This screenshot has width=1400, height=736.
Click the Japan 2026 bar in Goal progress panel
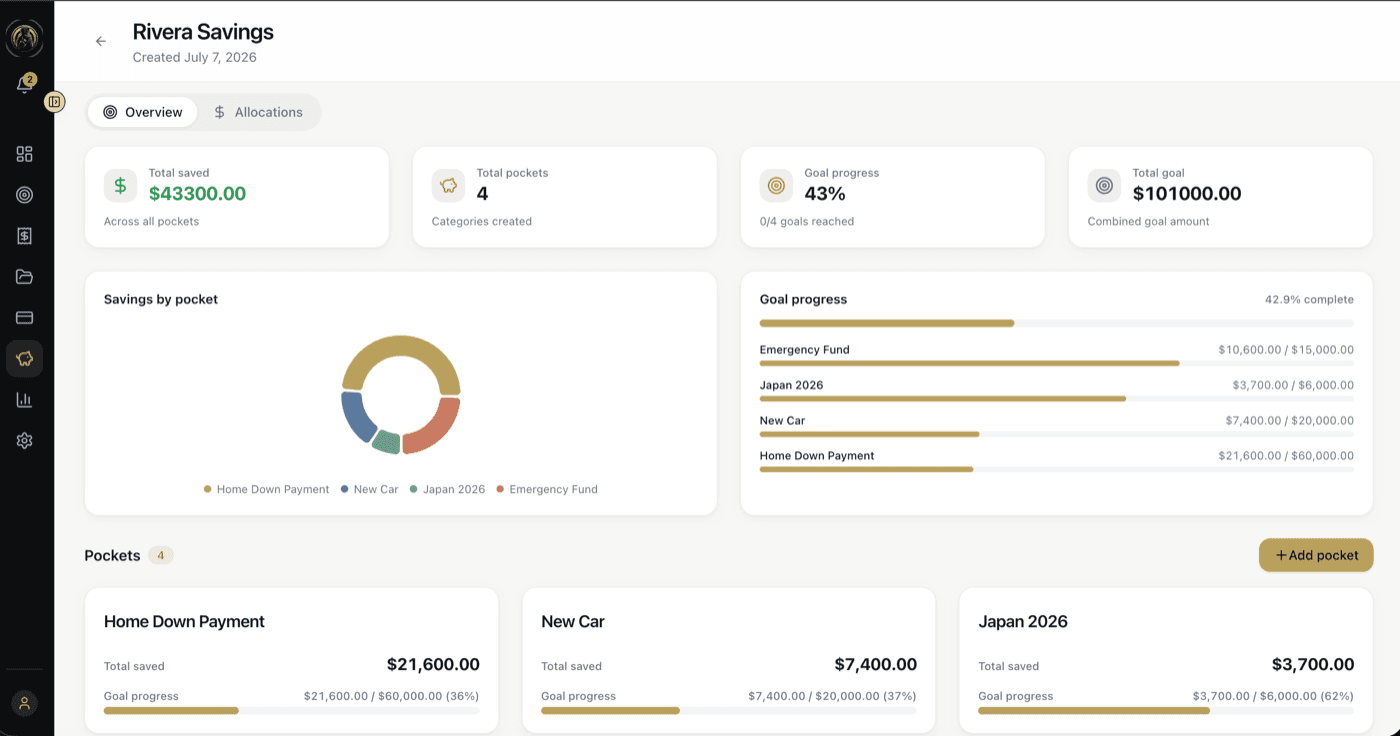(x=1057, y=398)
